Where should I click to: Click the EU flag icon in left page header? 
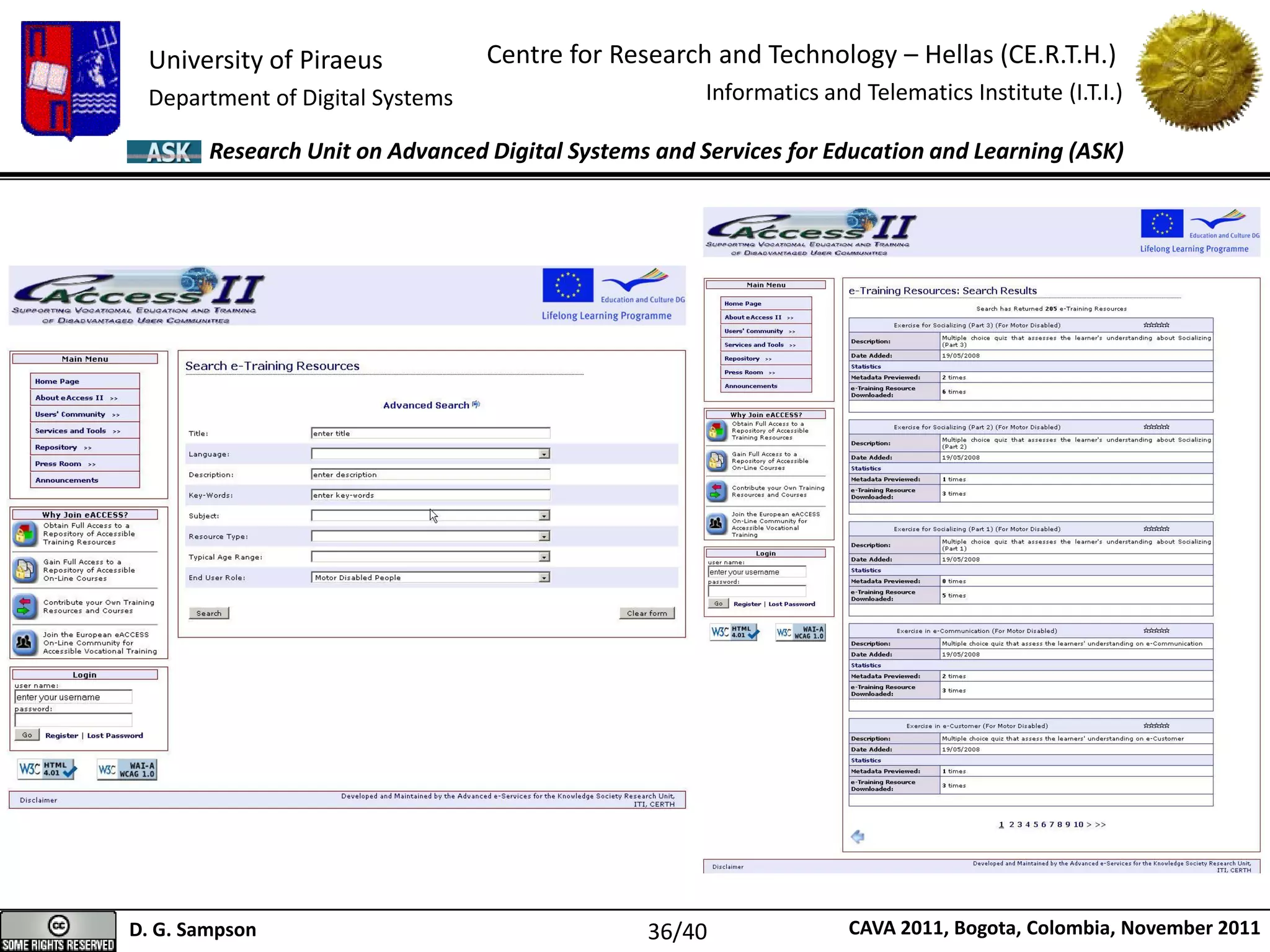pos(567,285)
